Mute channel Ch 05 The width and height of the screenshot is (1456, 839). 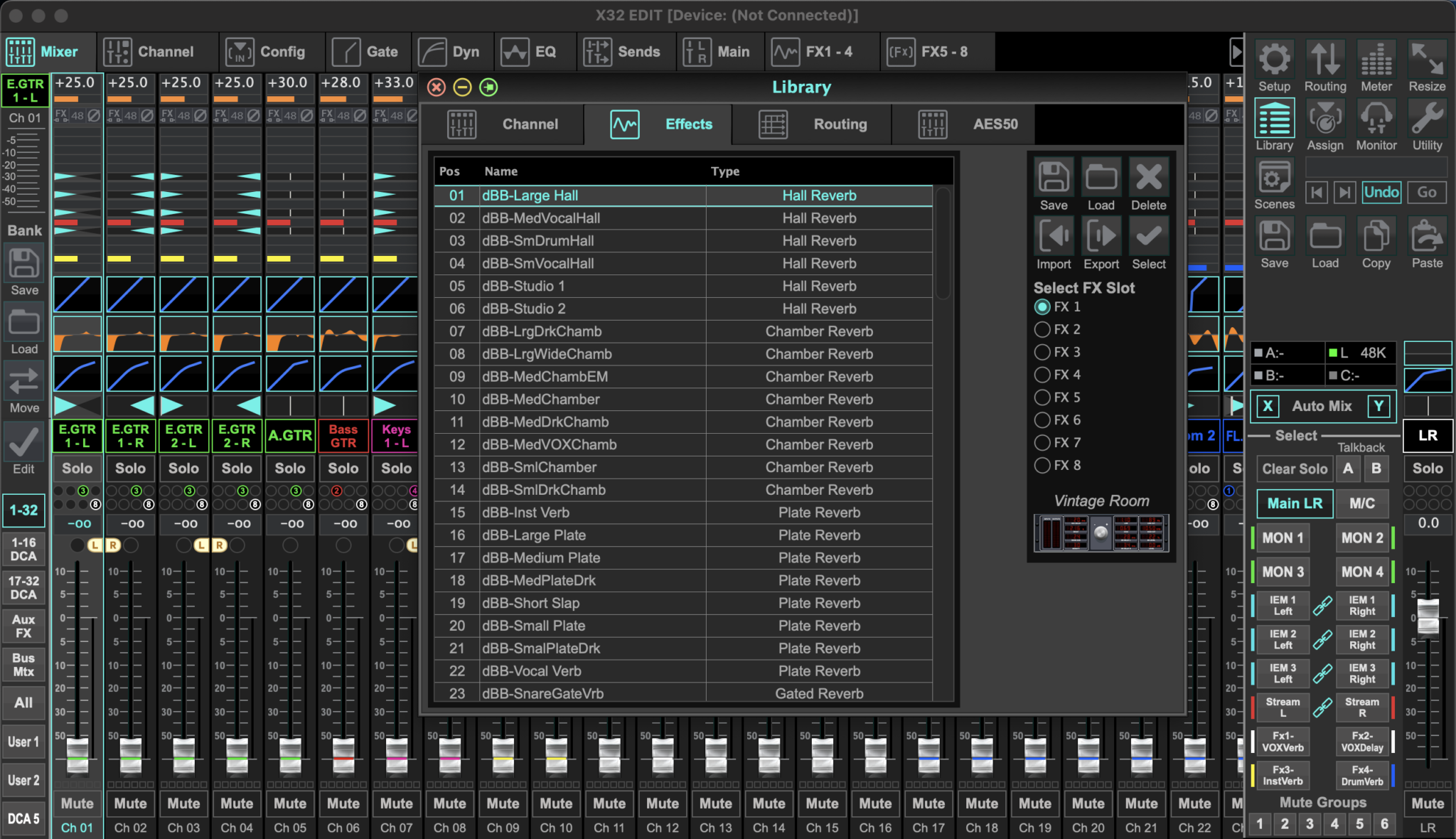pos(290,803)
